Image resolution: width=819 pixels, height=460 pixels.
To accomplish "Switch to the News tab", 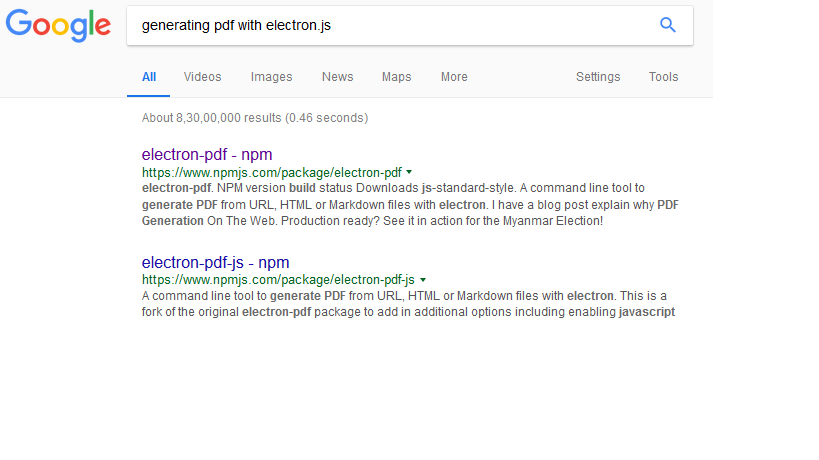I will click(337, 77).
